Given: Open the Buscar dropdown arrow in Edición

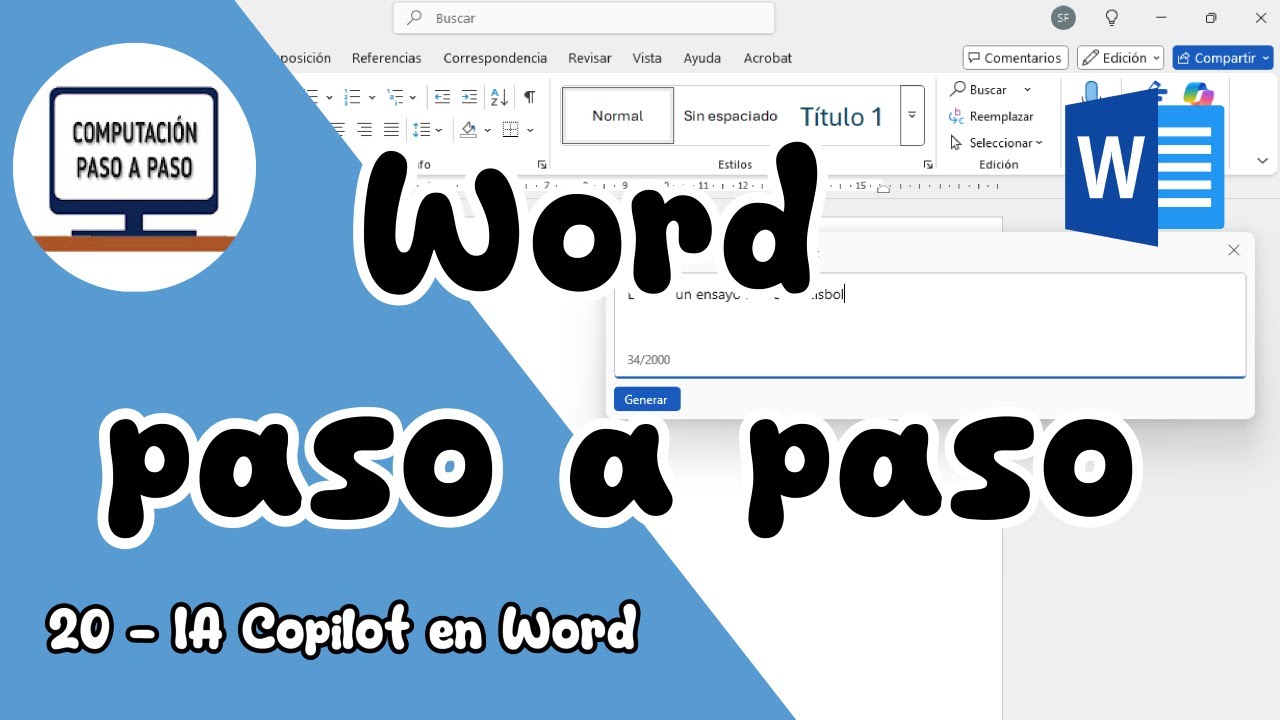Looking at the screenshot, I should point(1027,89).
